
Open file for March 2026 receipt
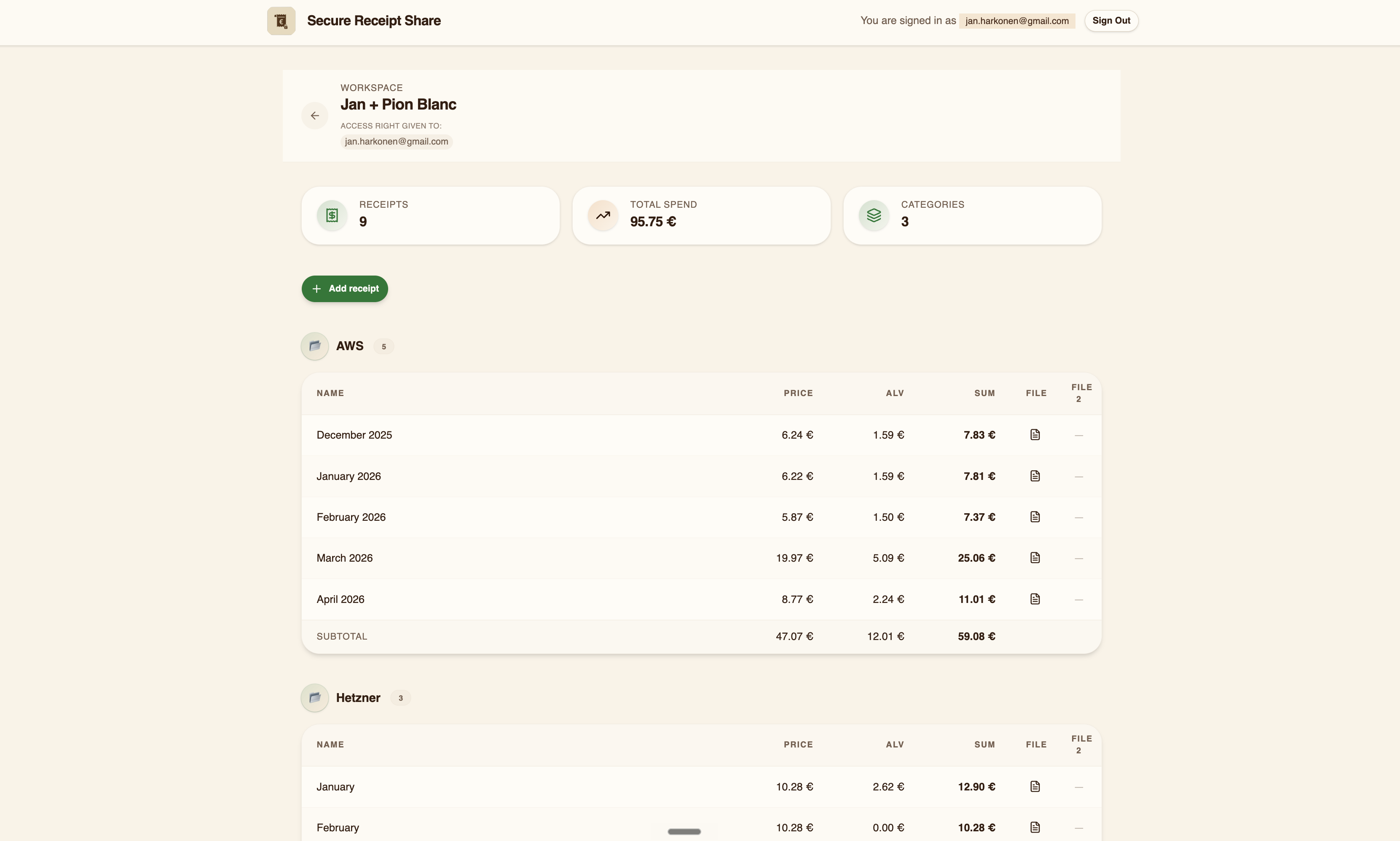[x=1035, y=557]
